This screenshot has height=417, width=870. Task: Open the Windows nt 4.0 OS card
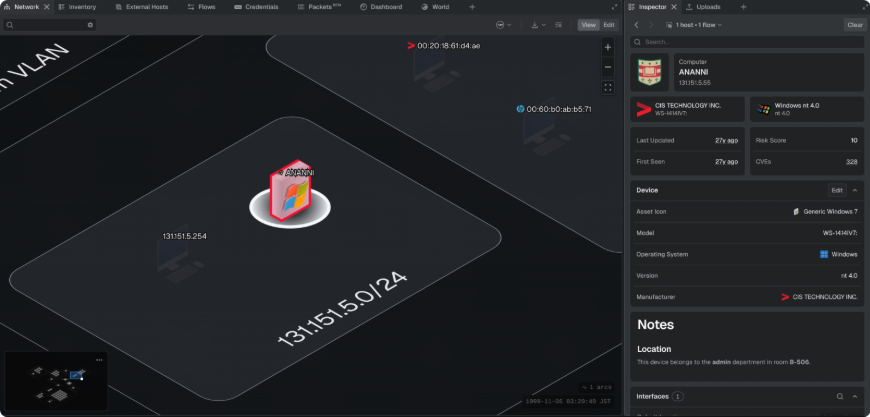tap(807, 109)
